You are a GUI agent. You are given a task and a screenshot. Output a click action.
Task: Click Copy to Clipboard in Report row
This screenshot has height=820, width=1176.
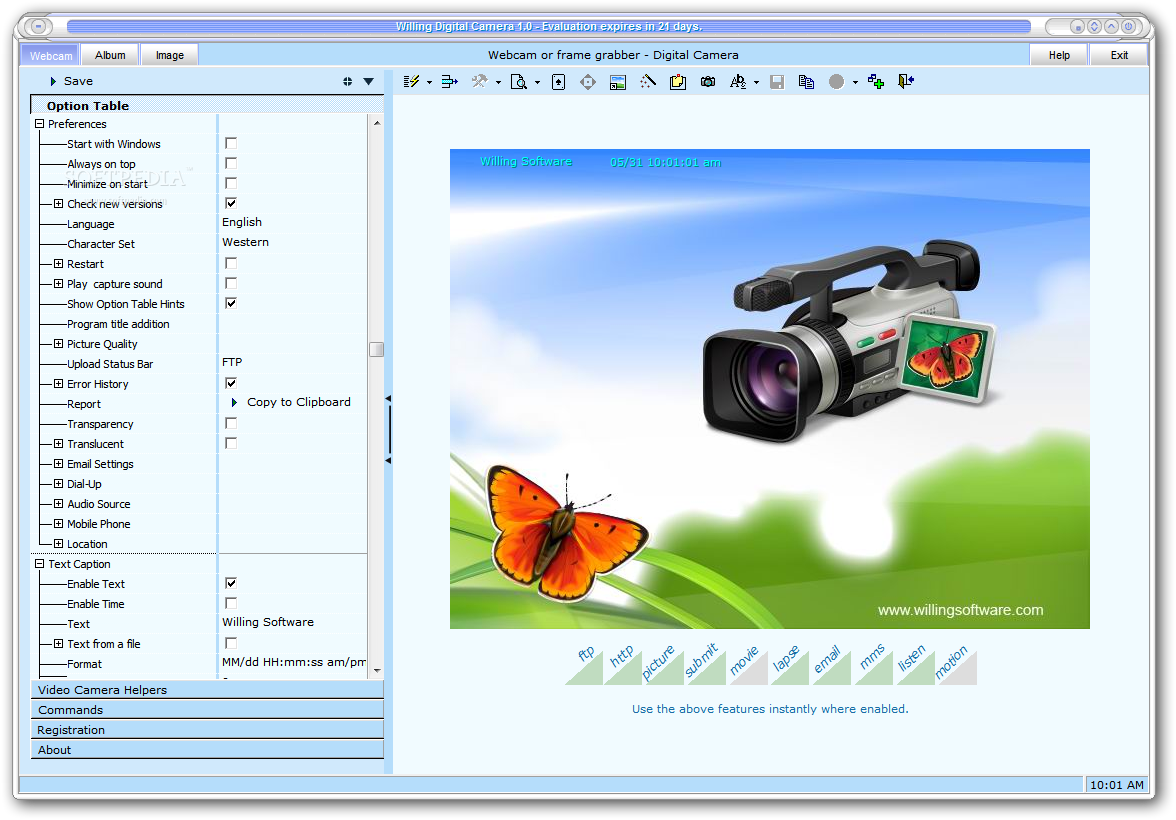pyautogui.click(x=291, y=402)
